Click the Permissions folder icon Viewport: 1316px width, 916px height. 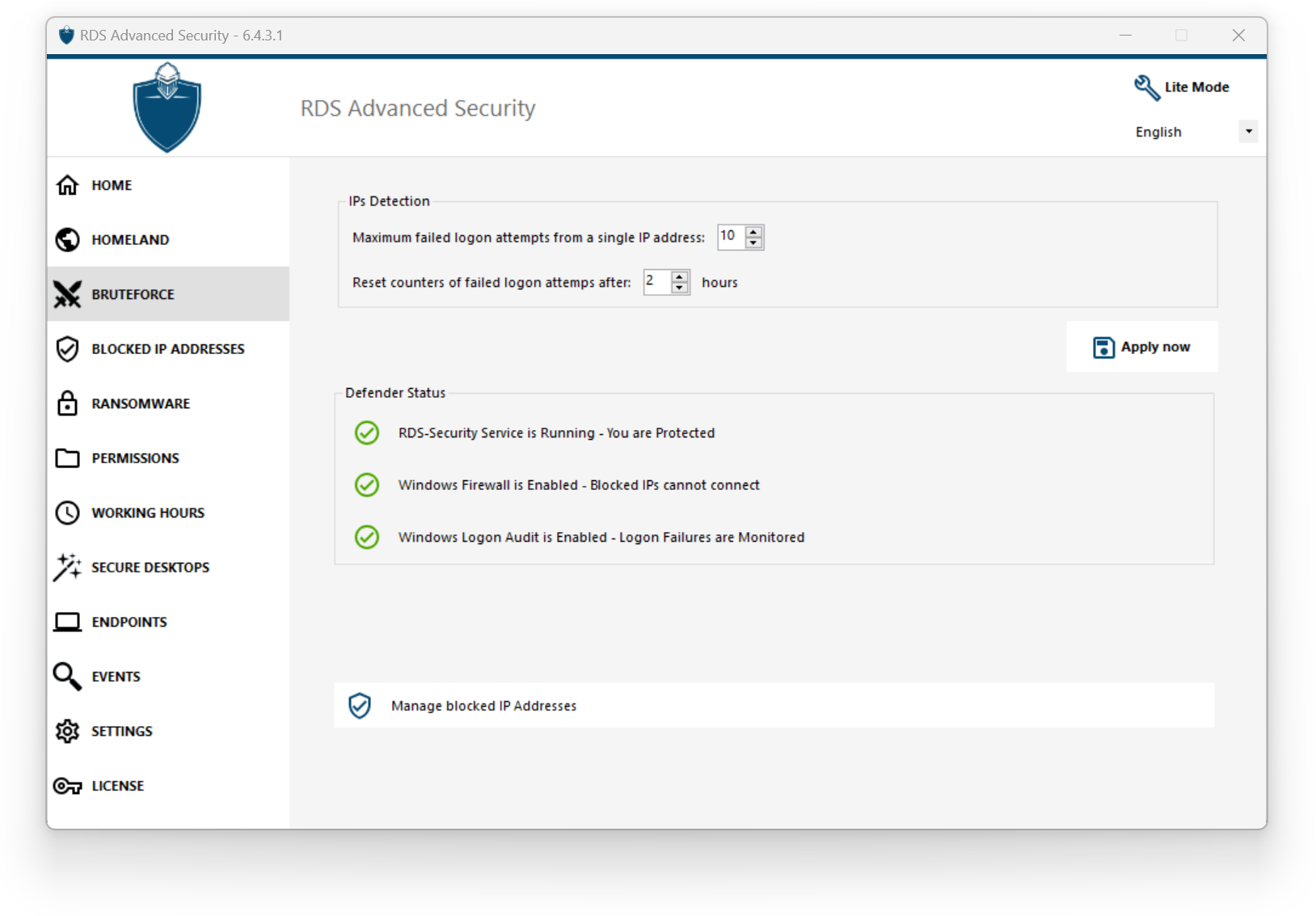(67, 458)
